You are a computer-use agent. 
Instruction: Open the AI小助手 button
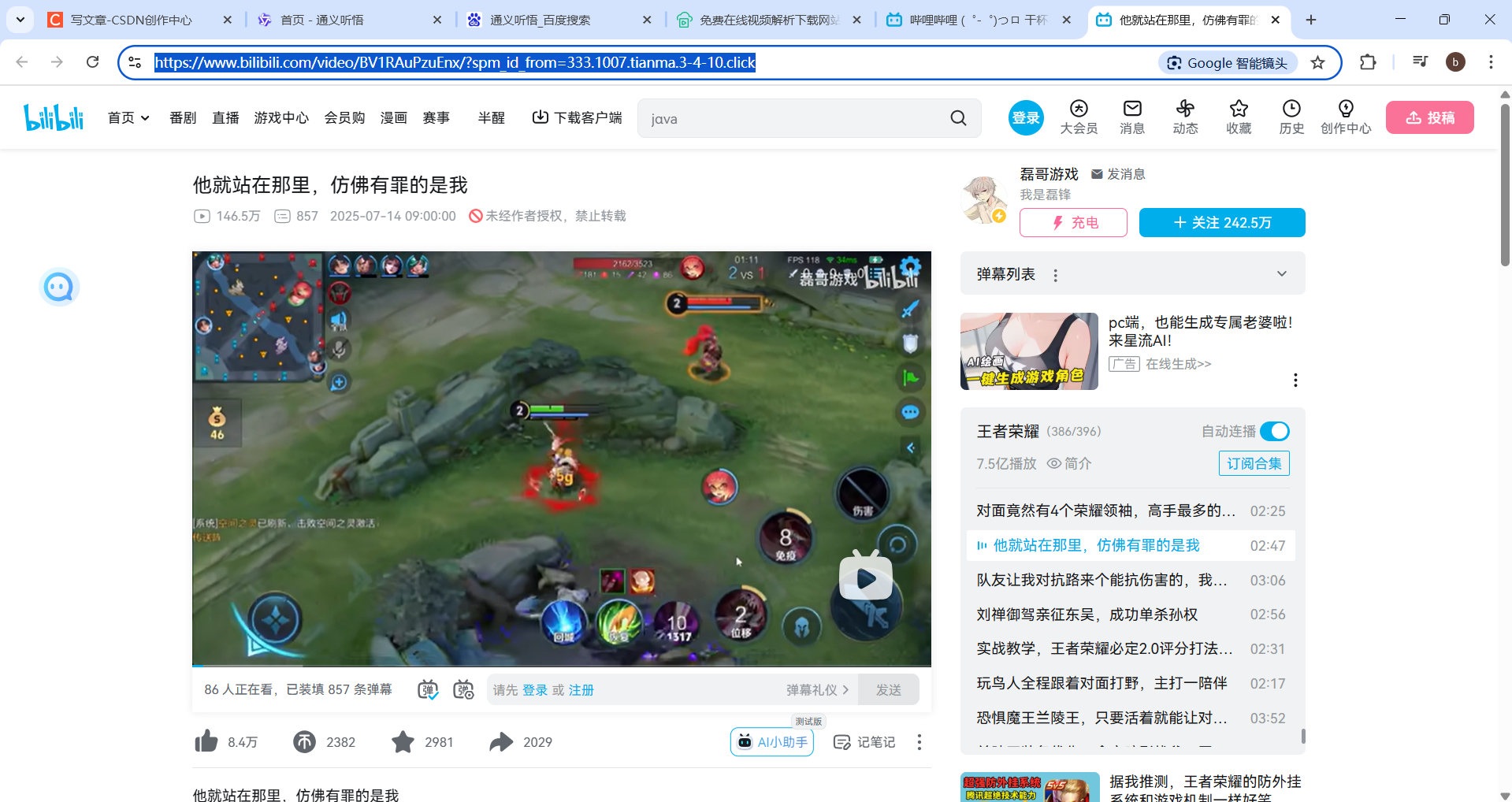pyautogui.click(x=772, y=742)
